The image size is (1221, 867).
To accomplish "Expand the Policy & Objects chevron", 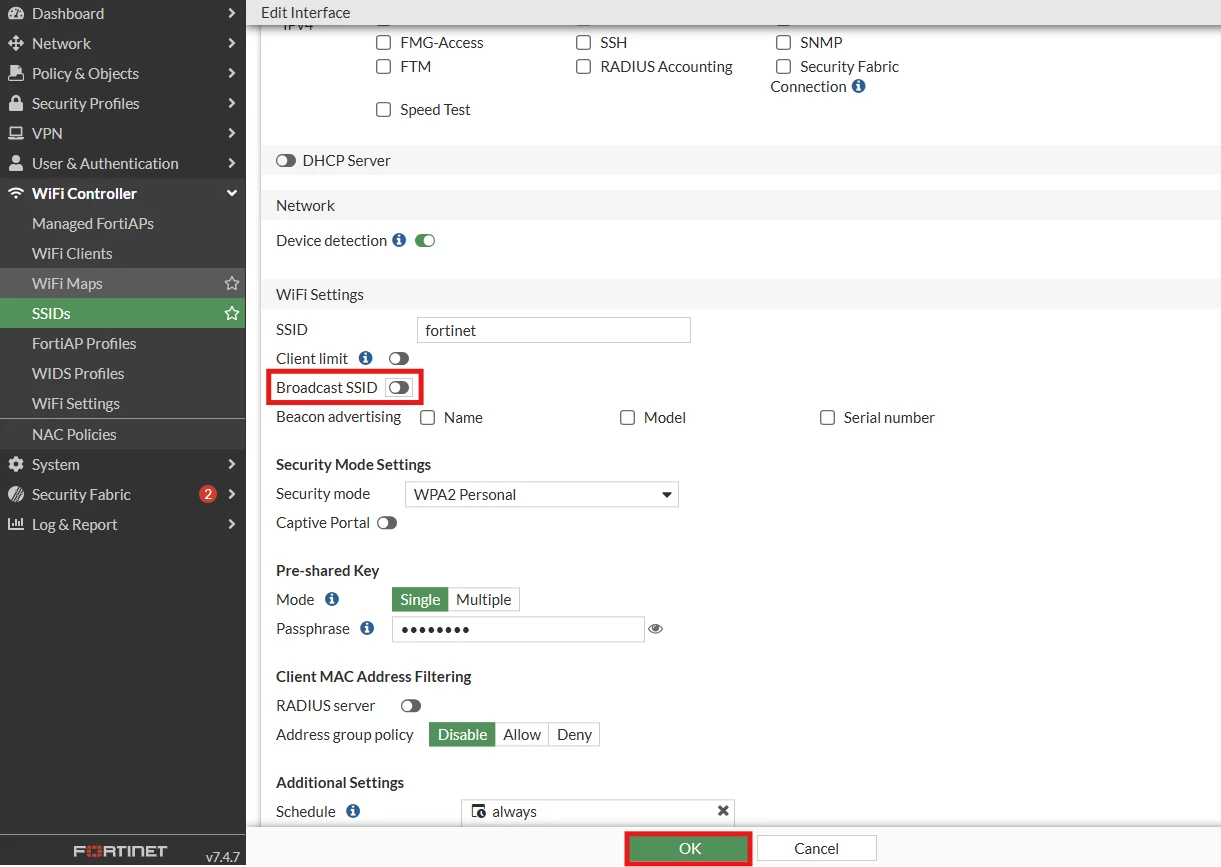I will click(232, 74).
